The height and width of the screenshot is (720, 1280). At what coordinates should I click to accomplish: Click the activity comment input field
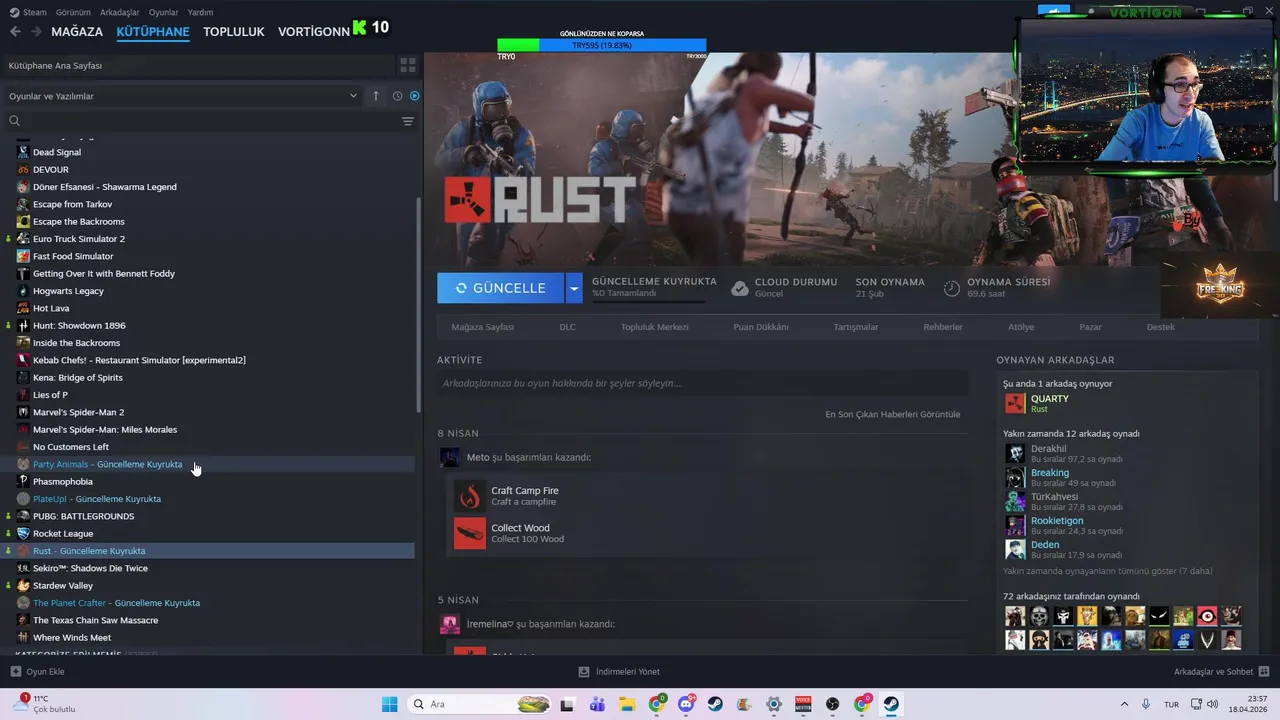[x=702, y=383]
